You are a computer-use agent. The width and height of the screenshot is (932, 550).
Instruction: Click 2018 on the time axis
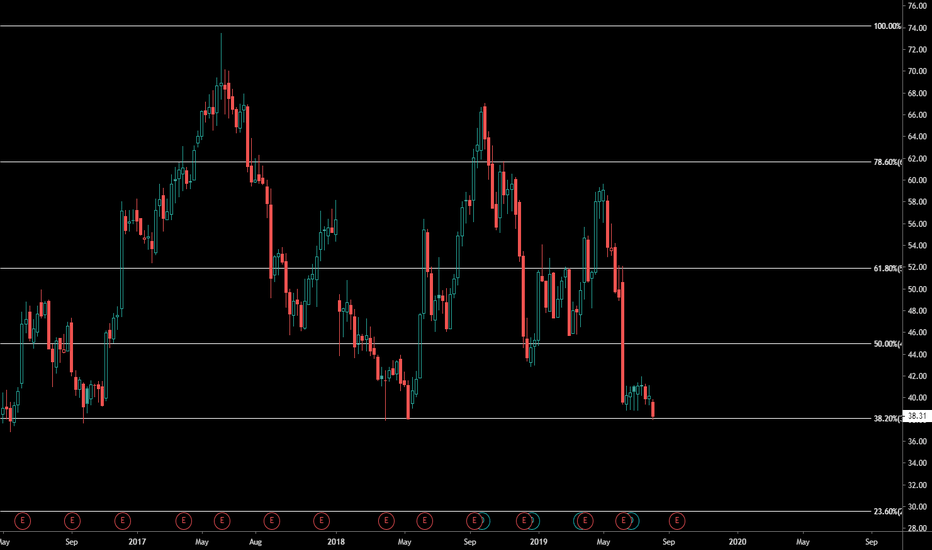point(336,542)
